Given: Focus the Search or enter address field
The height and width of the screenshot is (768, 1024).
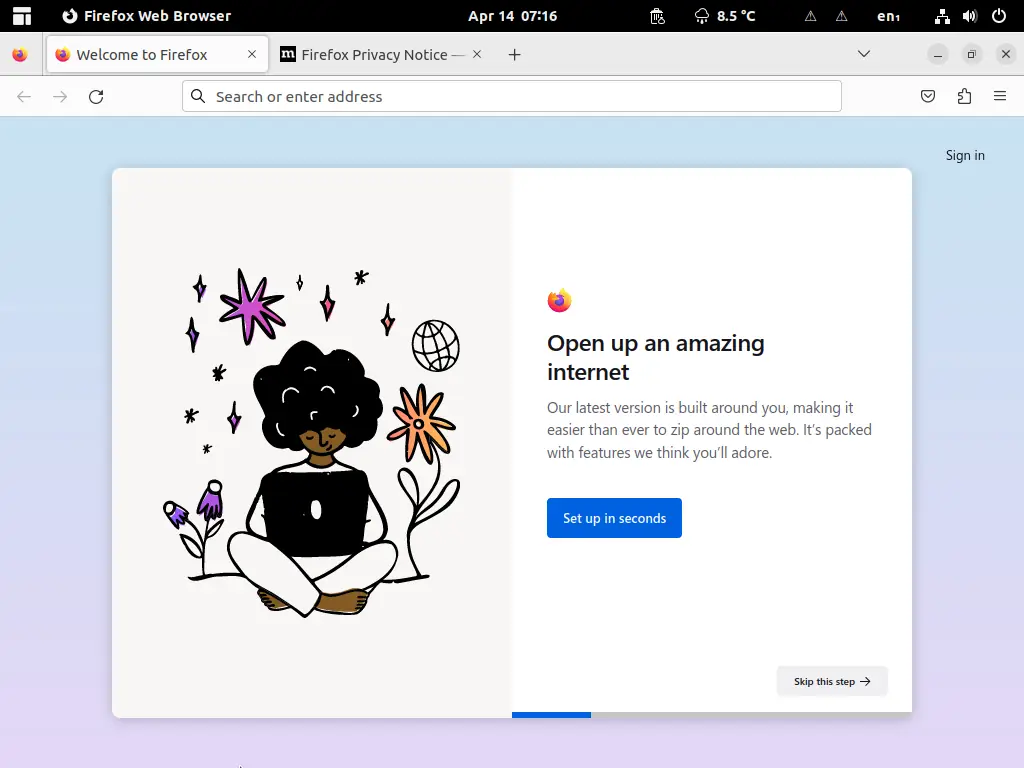Looking at the screenshot, I should click(x=512, y=97).
